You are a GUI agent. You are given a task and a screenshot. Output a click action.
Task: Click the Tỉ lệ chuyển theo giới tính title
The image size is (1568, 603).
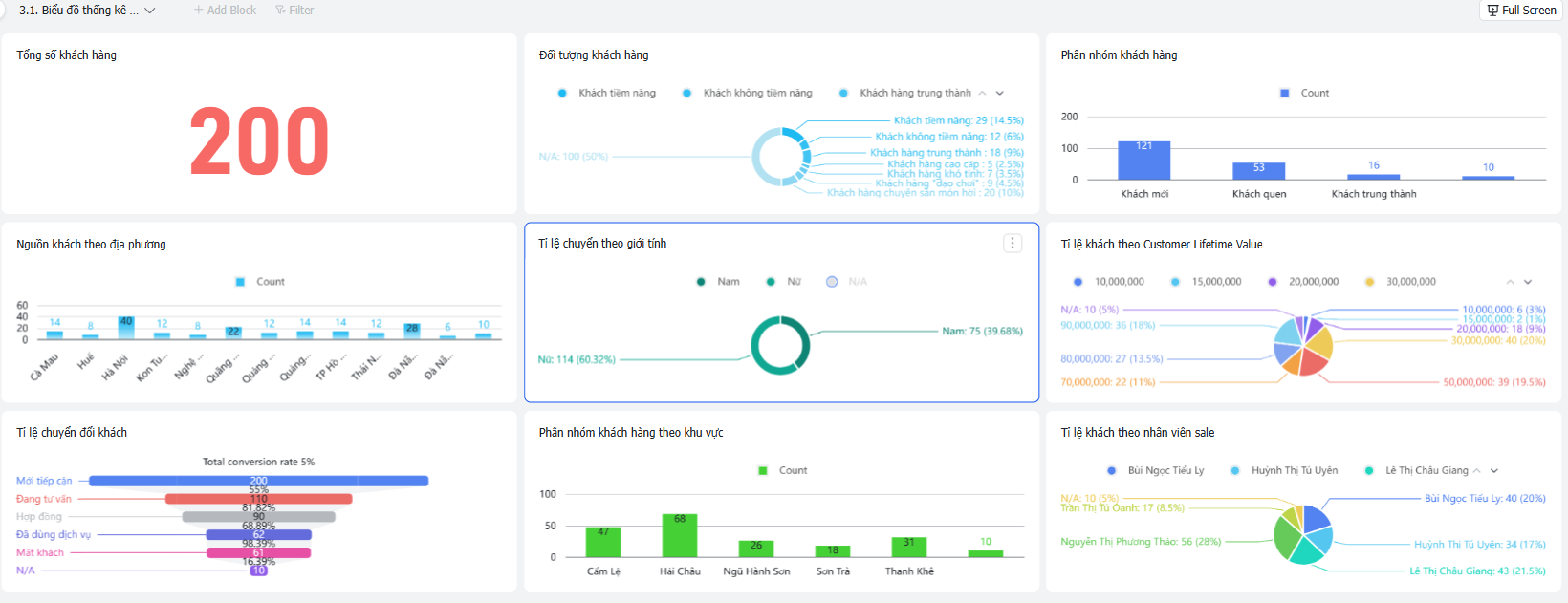pyautogui.click(x=602, y=244)
